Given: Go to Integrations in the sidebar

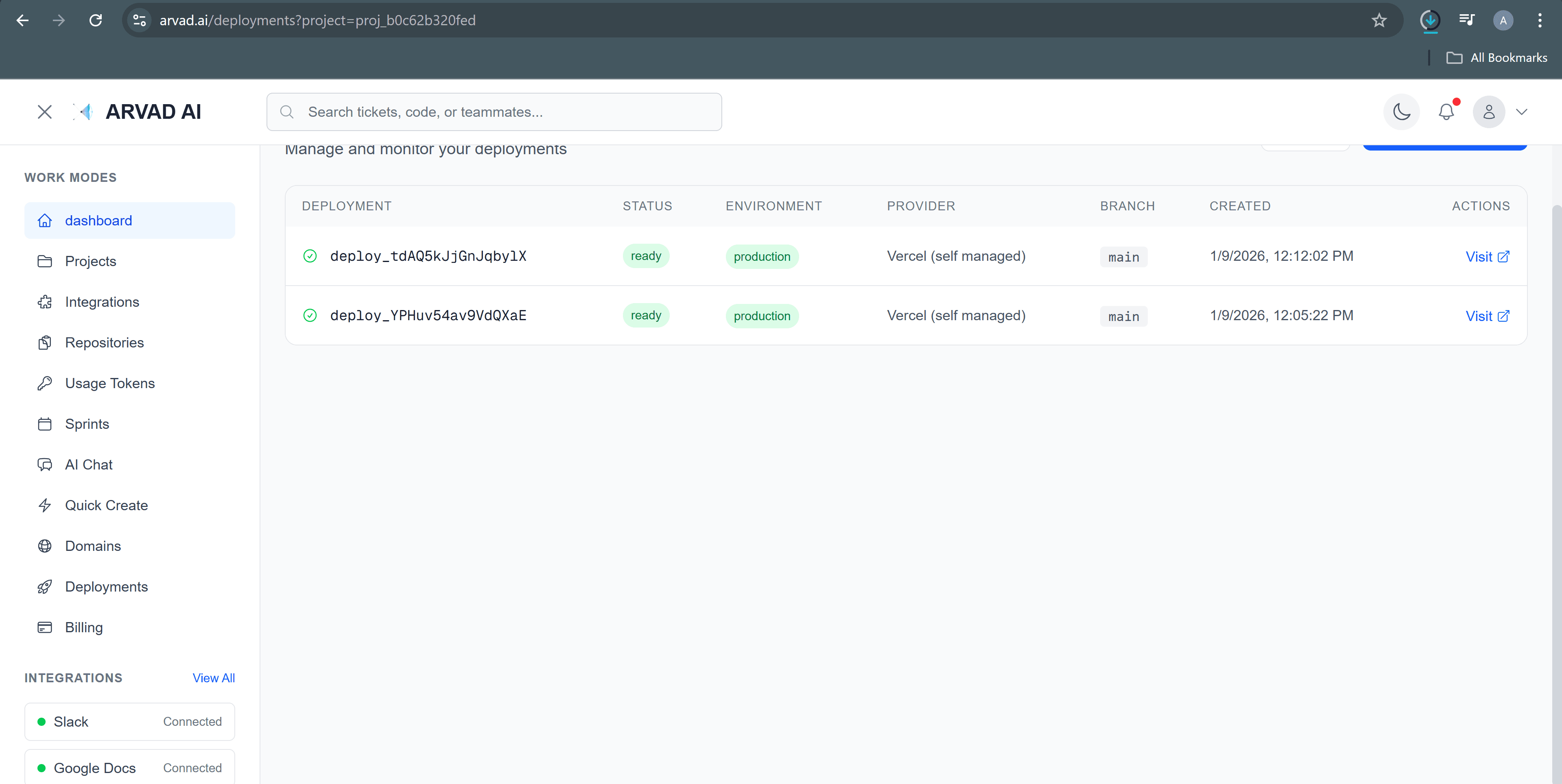Looking at the screenshot, I should [x=102, y=302].
